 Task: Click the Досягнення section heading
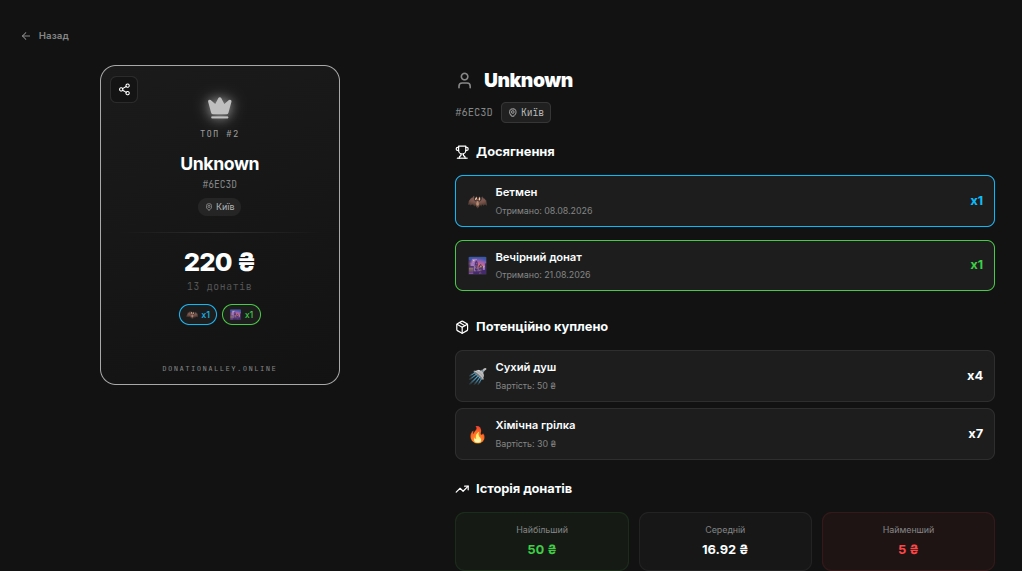(515, 152)
